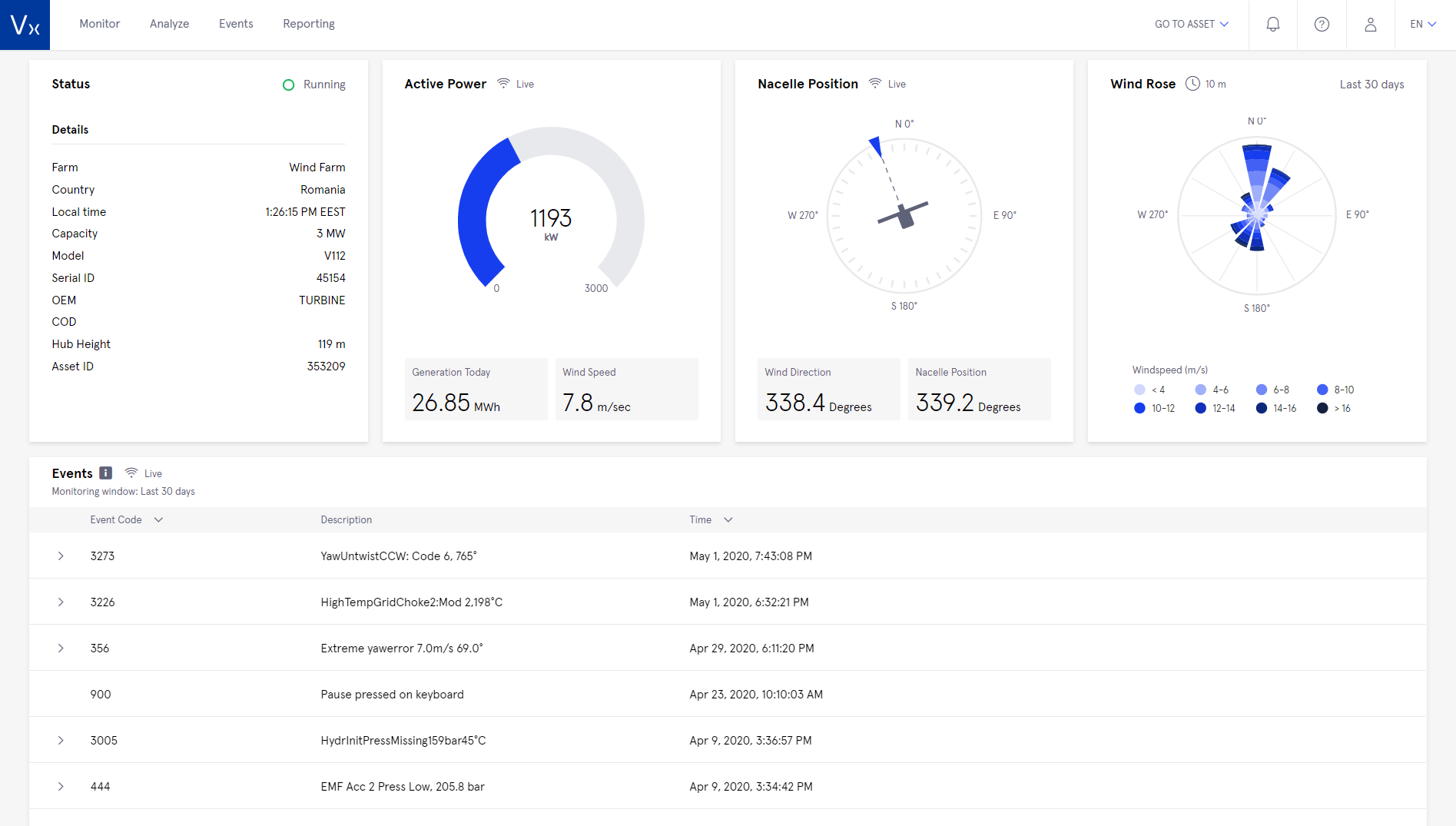Click the Wind Speed 7.8 m/sec tile
The width and height of the screenshot is (1456, 826).
626,389
